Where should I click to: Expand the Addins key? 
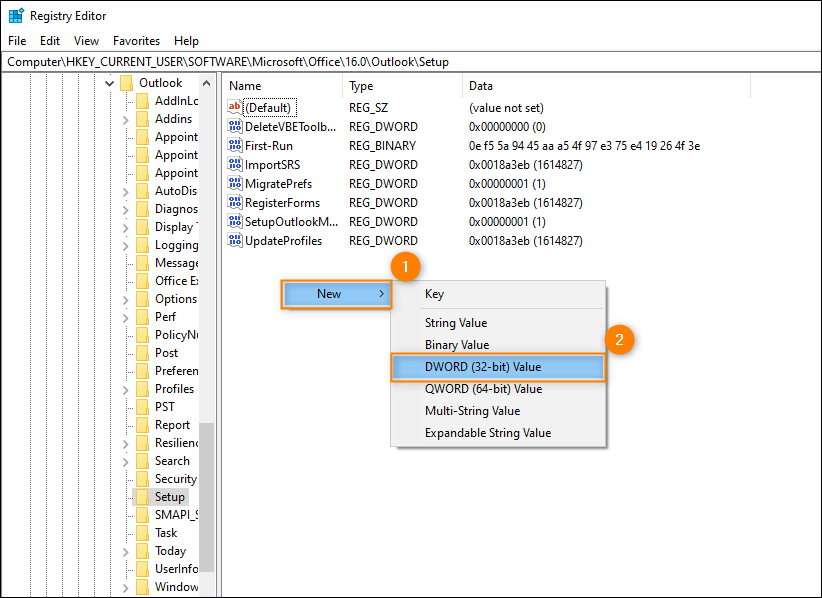pos(125,120)
